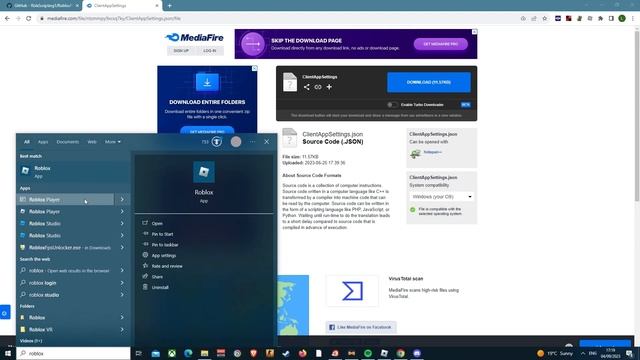Viewport: 640px width, 360px height.
Task: Select Uninstall for Roblox app
Action: coord(160,287)
